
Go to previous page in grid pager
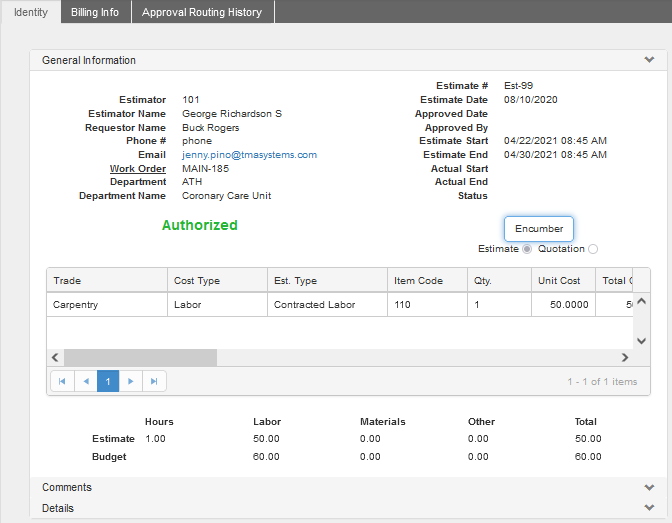point(85,381)
